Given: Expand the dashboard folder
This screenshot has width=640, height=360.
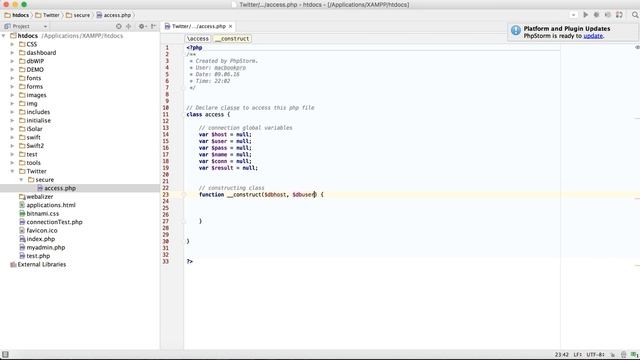Looking at the screenshot, I should click(x=12, y=53).
